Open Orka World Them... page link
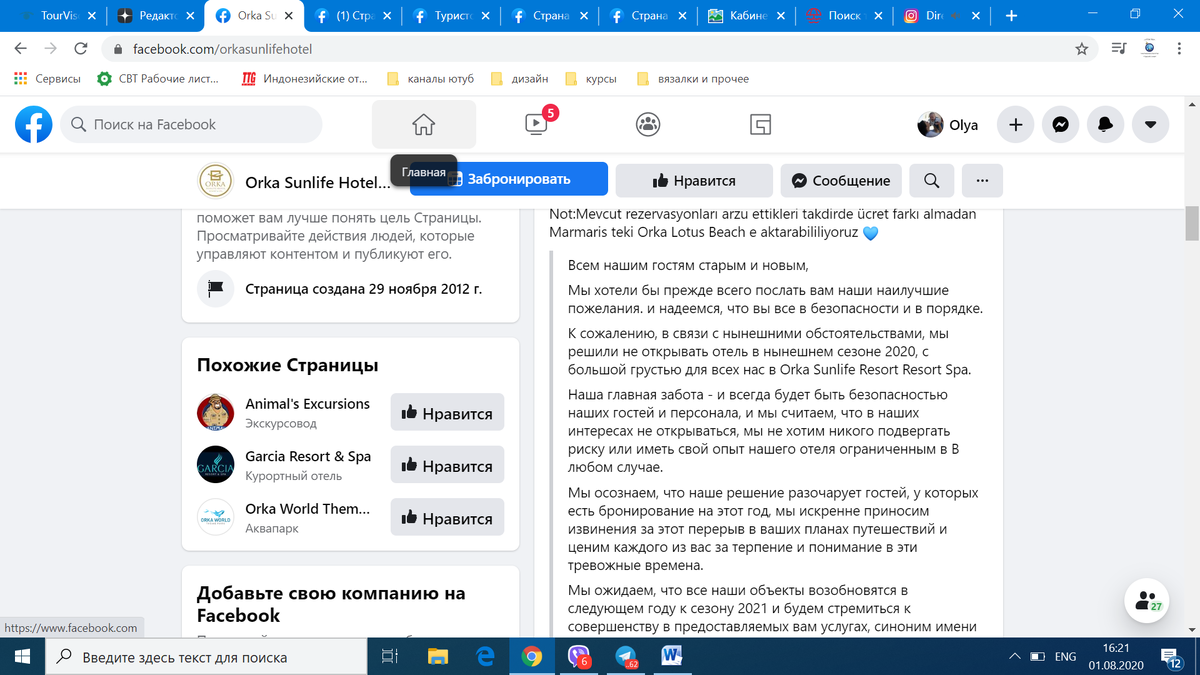Viewport: 1200px width, 675px height. tap(307, 508)
